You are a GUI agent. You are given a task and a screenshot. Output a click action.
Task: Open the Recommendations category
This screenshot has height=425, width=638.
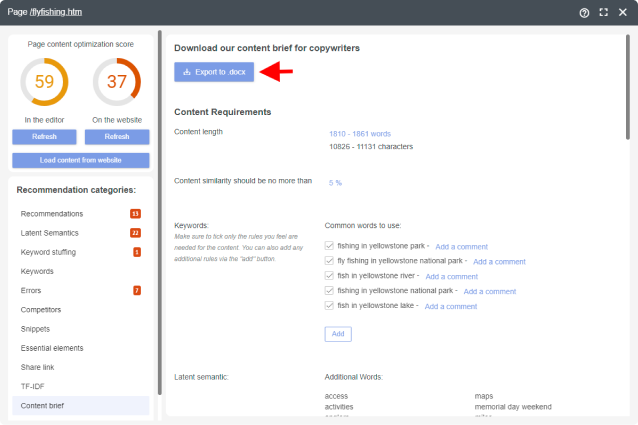coord(52,214)
